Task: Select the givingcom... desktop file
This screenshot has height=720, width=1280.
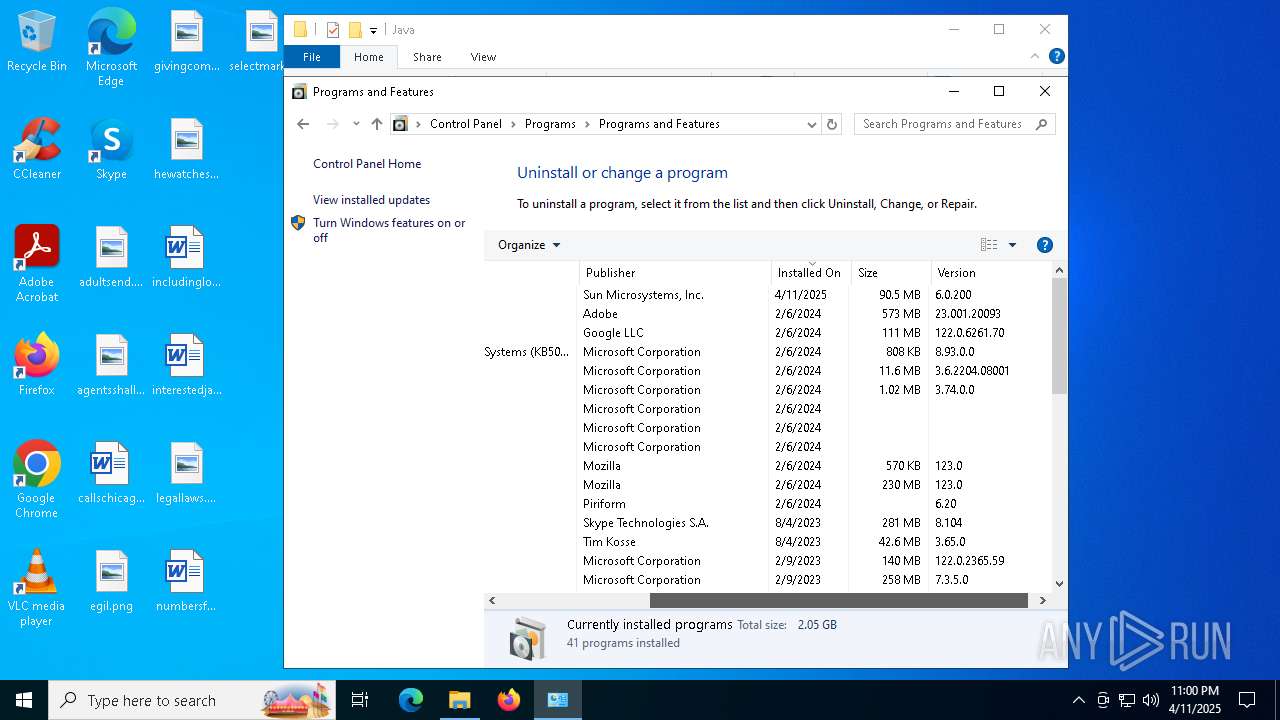Action: click(185, 42)
